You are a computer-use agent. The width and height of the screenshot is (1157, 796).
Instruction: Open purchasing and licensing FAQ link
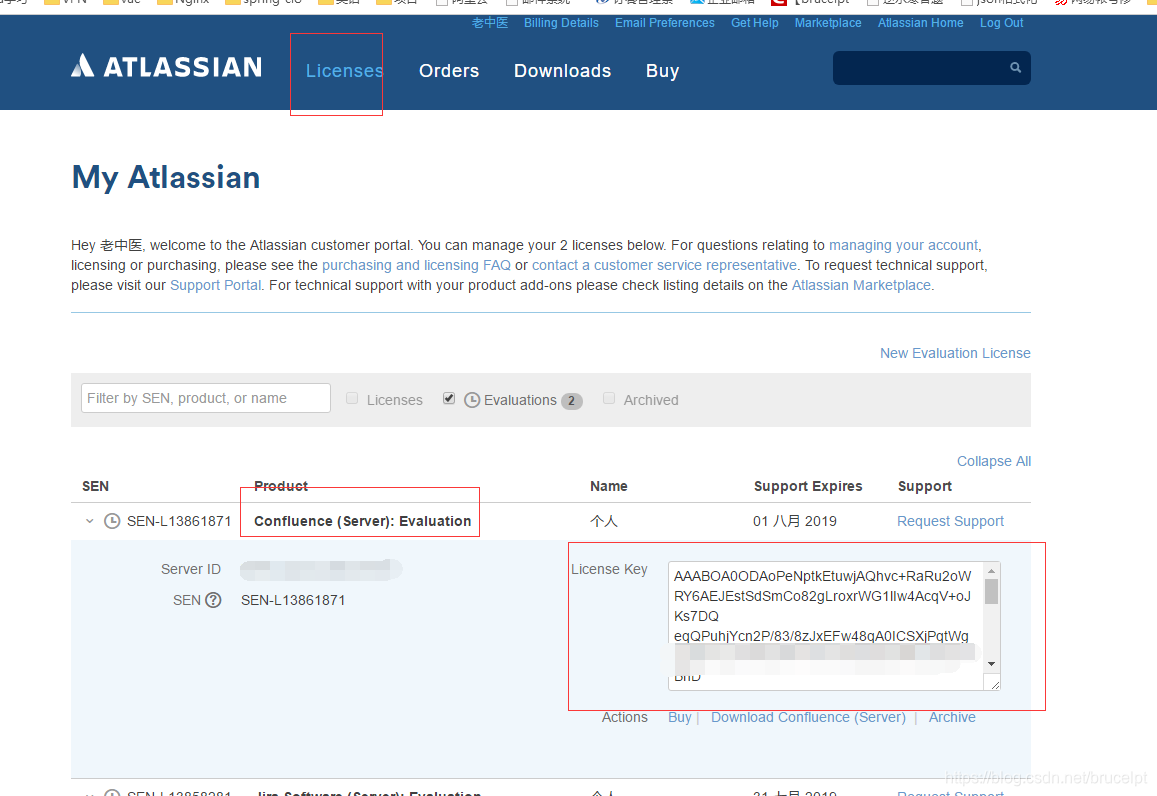tap(416, 265)
